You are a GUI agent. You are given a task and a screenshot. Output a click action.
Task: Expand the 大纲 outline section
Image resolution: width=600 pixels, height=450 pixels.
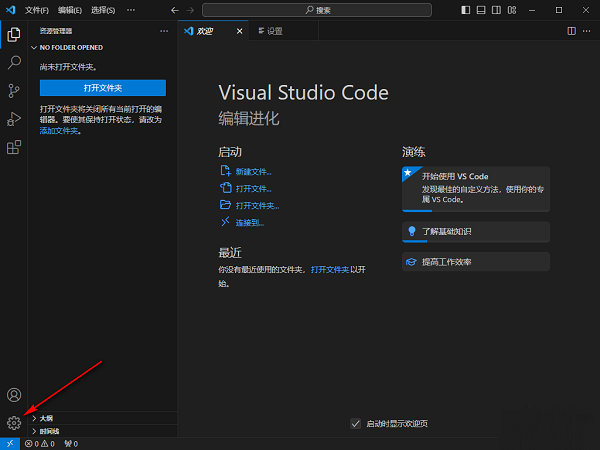[46, 418]
